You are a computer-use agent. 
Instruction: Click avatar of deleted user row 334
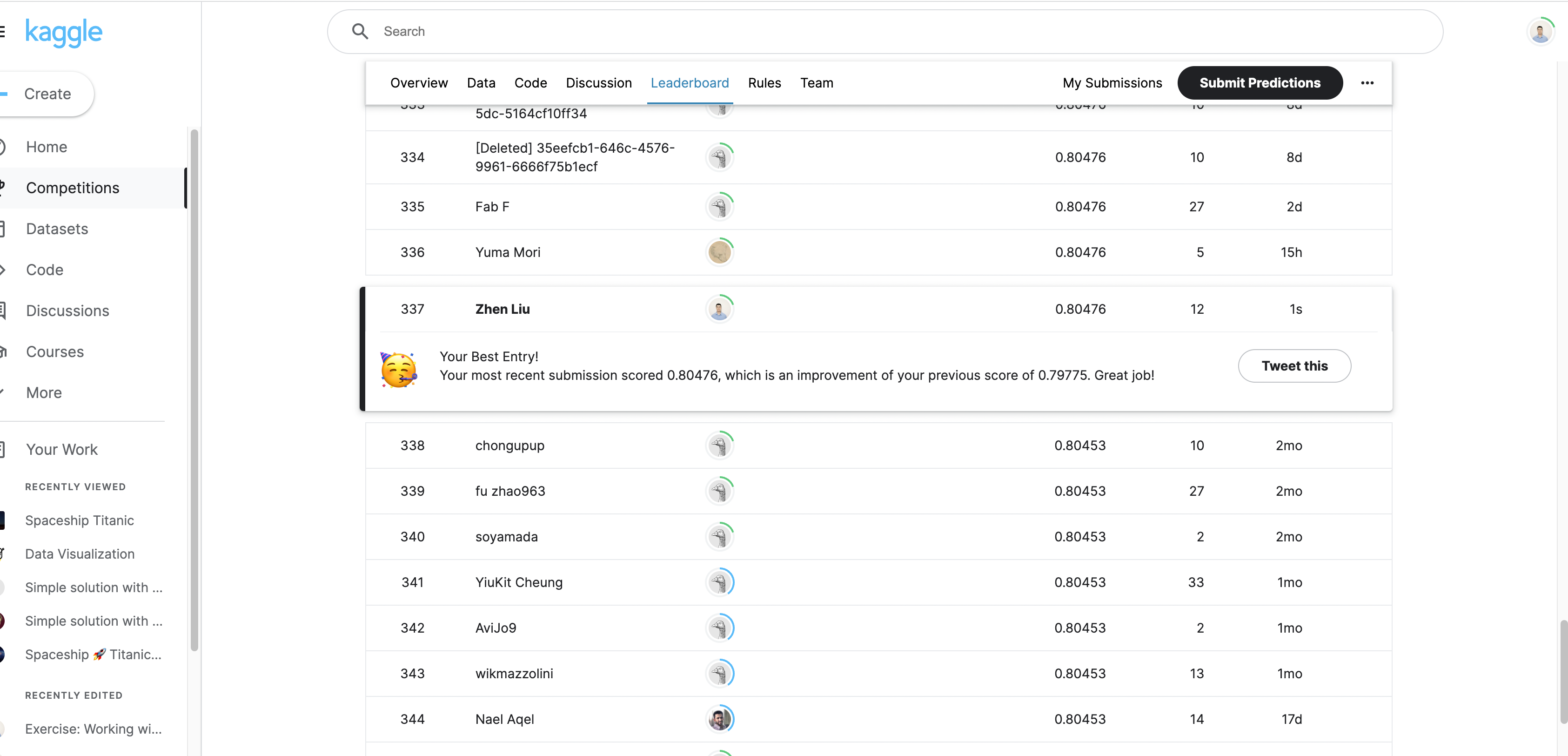pos(719,157)
